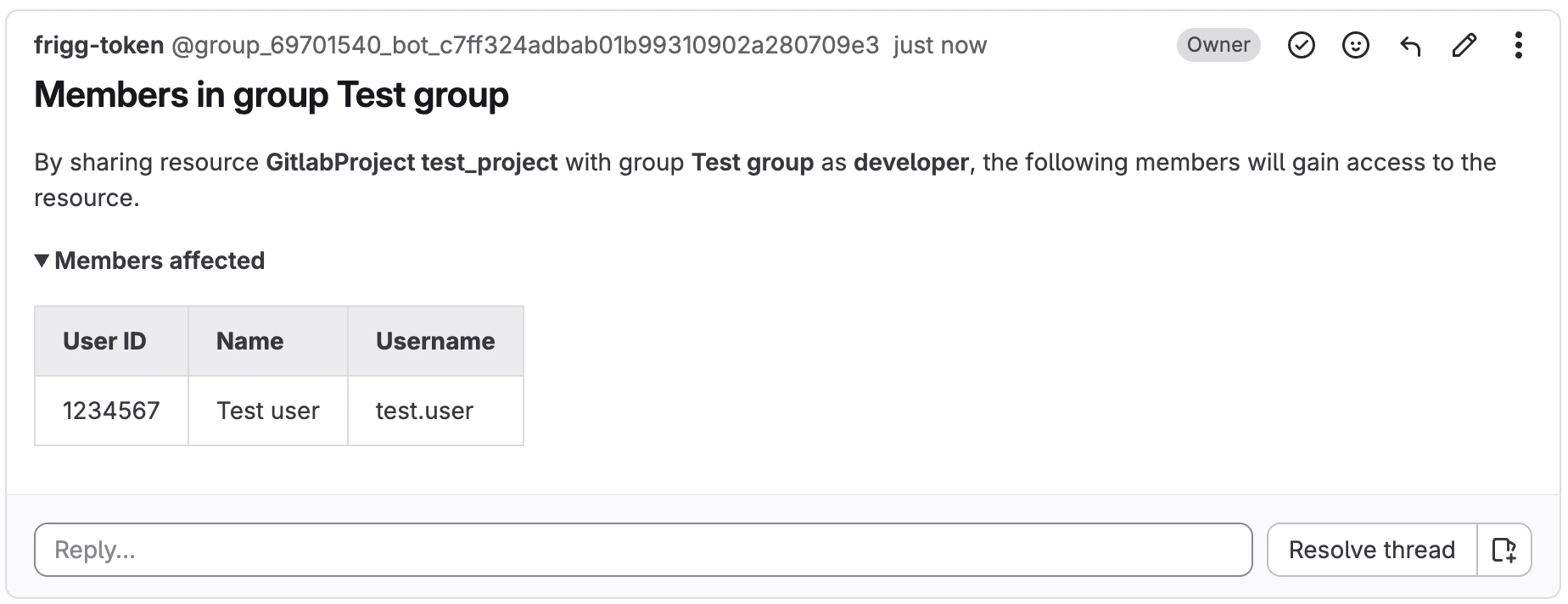Click the Username column header
Screen dimensions: 1568x604
(x=434, y=341)
